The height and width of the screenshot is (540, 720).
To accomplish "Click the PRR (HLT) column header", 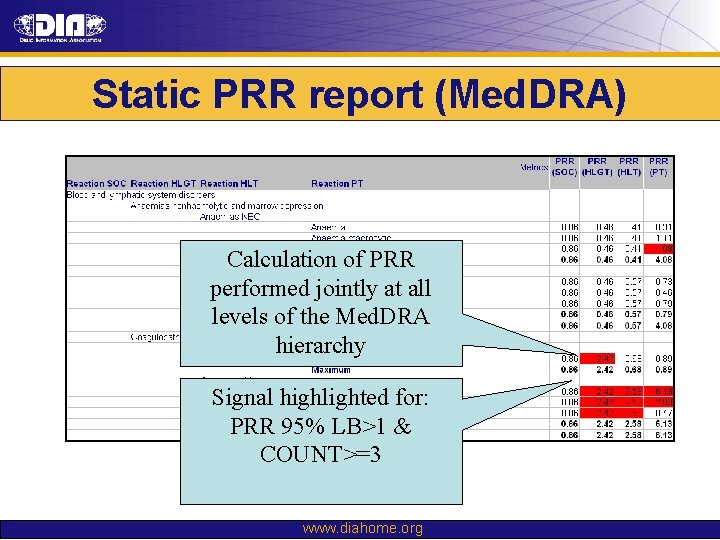I will (629, 167).
